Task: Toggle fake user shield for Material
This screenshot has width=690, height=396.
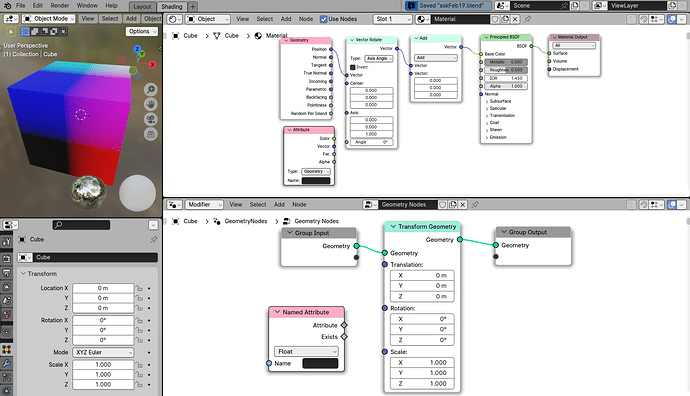Action: (495, 19)
